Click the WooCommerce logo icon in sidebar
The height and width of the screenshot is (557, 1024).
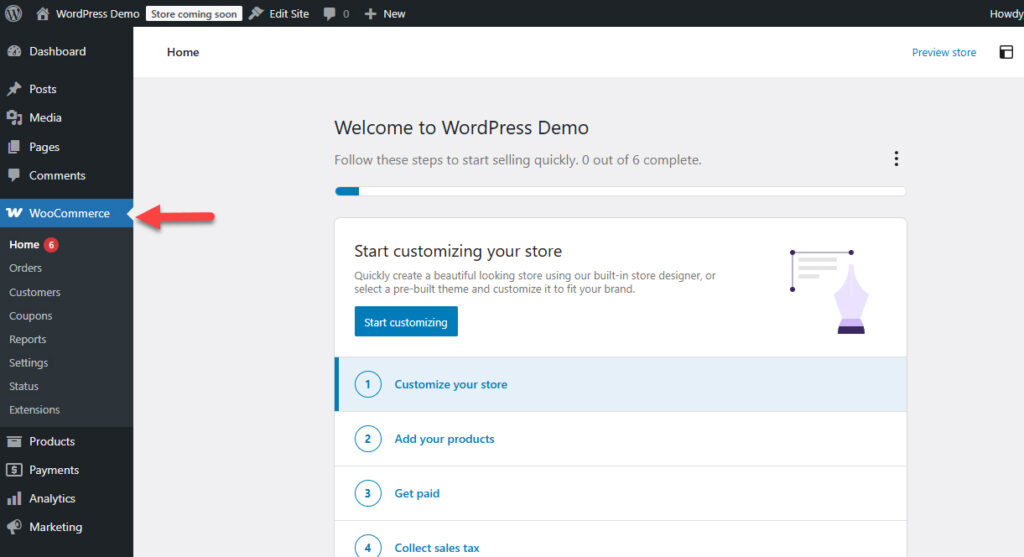14,213
